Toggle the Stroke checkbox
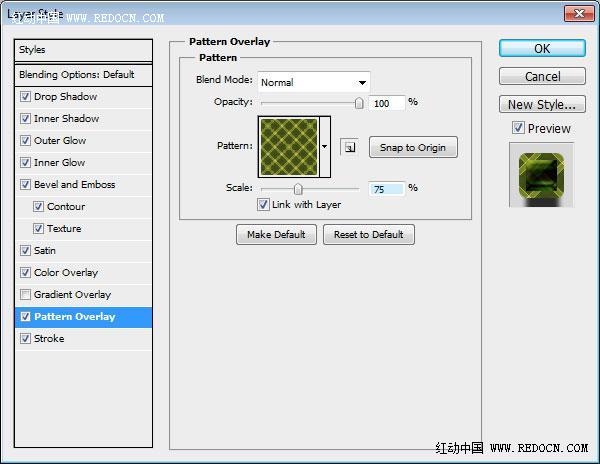The image size is (600, 464). [x=25, y=339]
